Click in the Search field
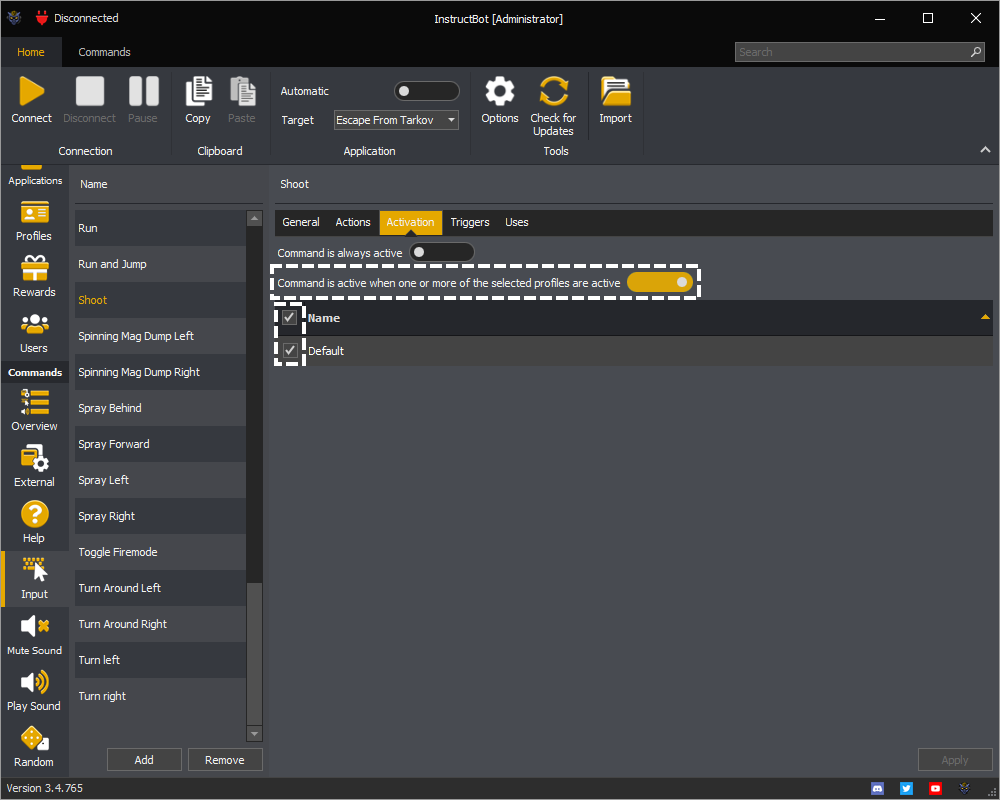1000x800 pixels. pos(859,52)
